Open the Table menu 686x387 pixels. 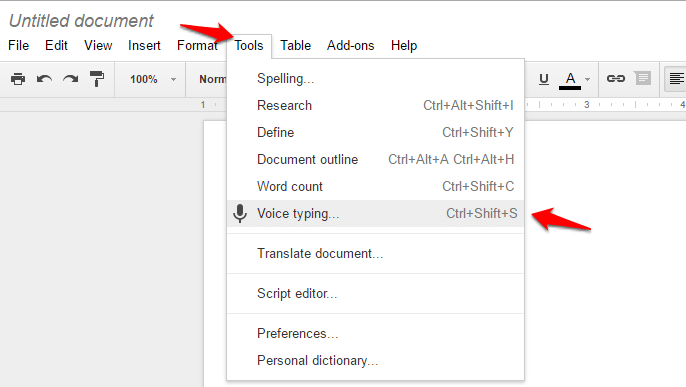coord(295,45)
